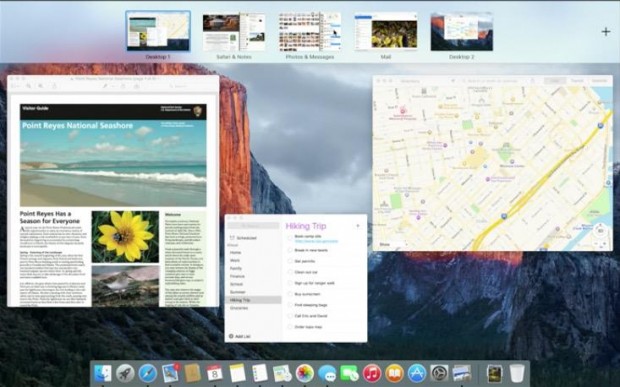Open the link under Book camp site

pyautogui.click(x=316, y=241)
